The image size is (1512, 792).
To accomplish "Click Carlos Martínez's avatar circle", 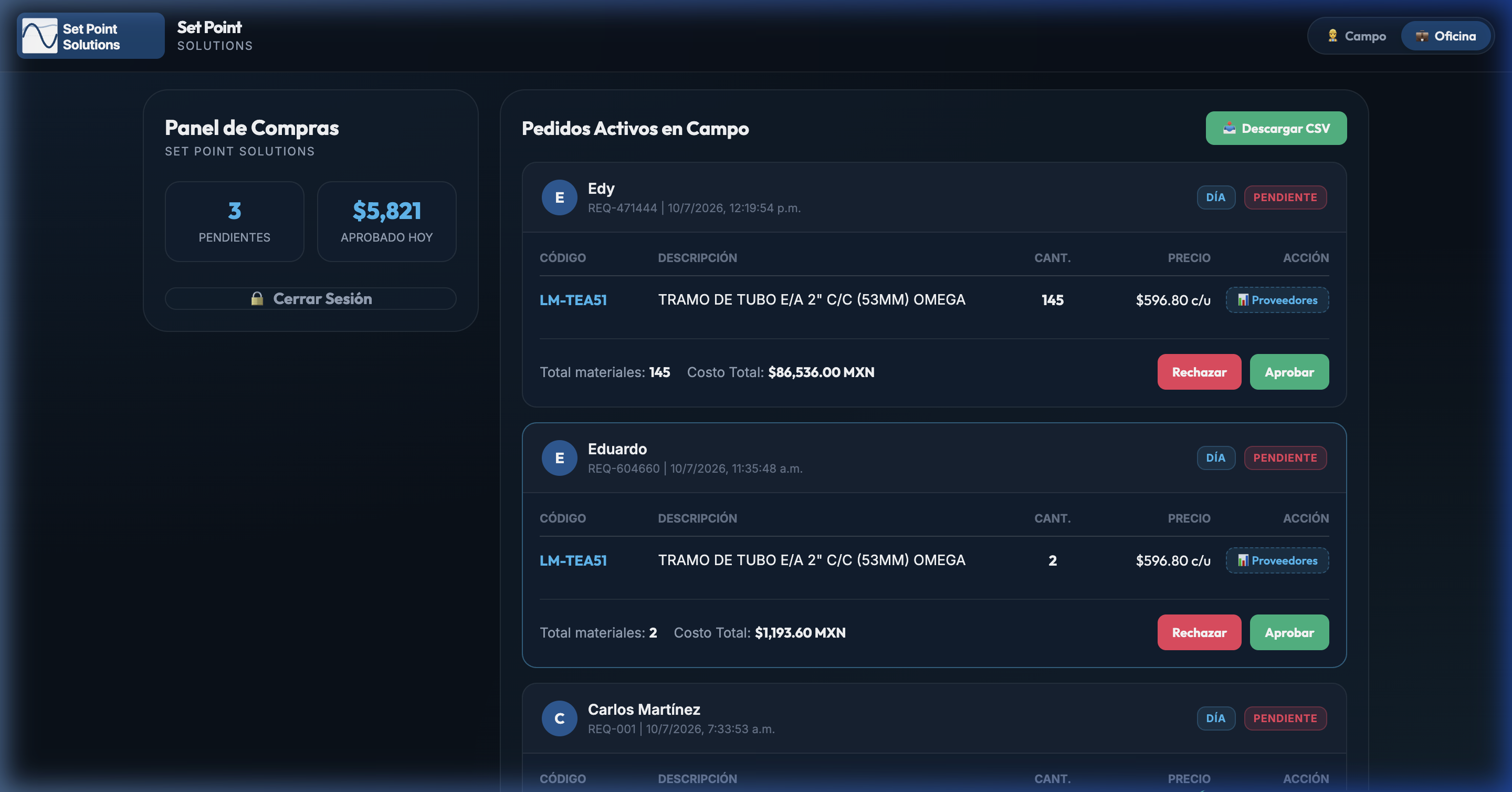I will point(559,718).
